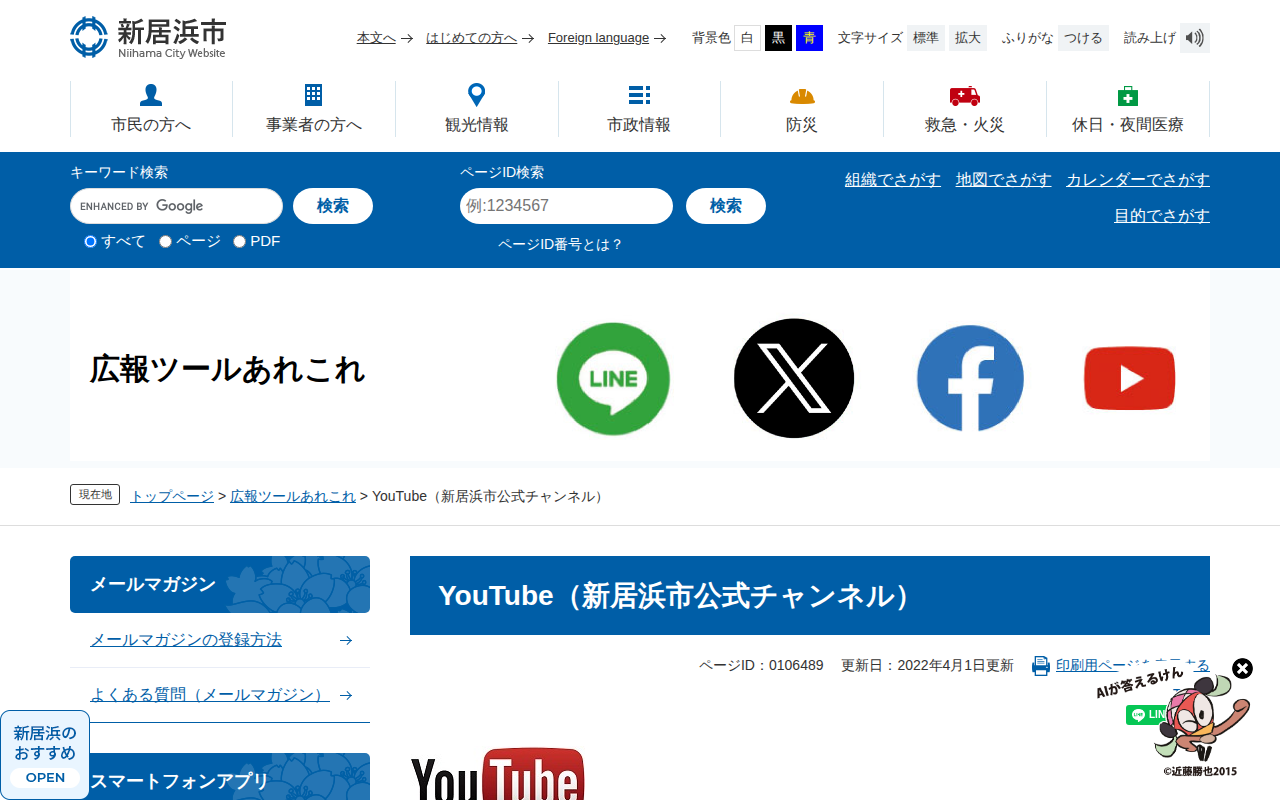
Task: Open the 休日・夜間医療 menu
Action: 1128,109
